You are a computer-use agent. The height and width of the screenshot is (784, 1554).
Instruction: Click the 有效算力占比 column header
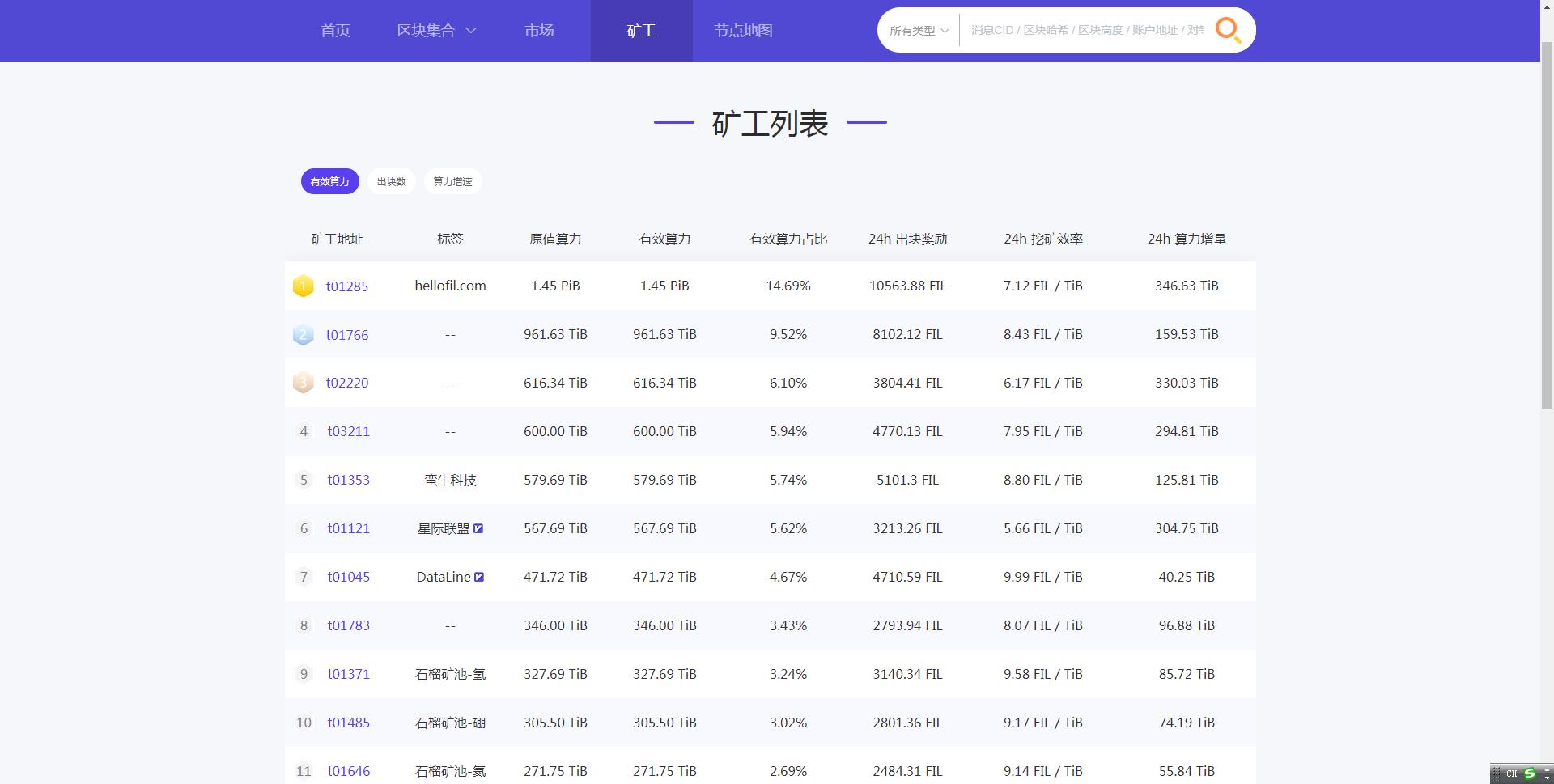coord(788,239)
